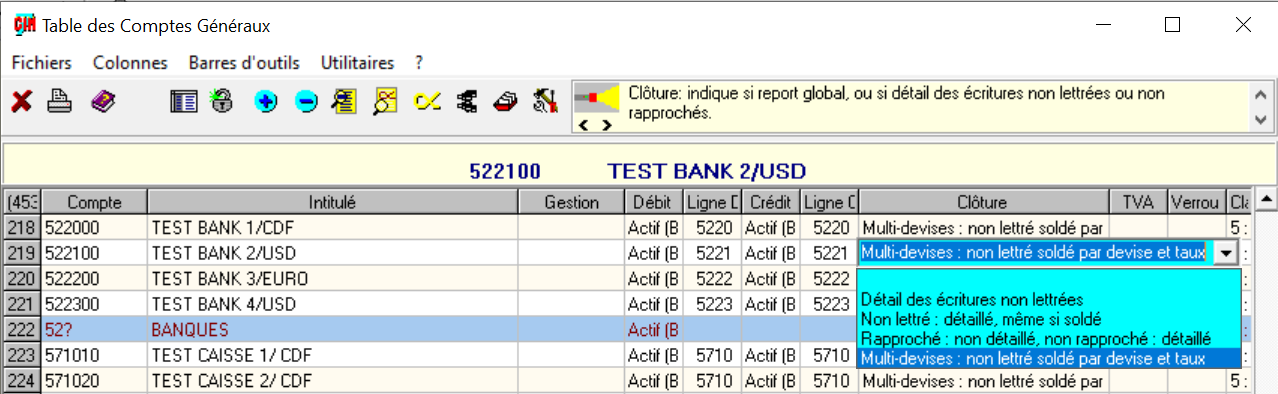The image size is (1278, 394).
Task: Click the Gestion column header
Action: 571,202
